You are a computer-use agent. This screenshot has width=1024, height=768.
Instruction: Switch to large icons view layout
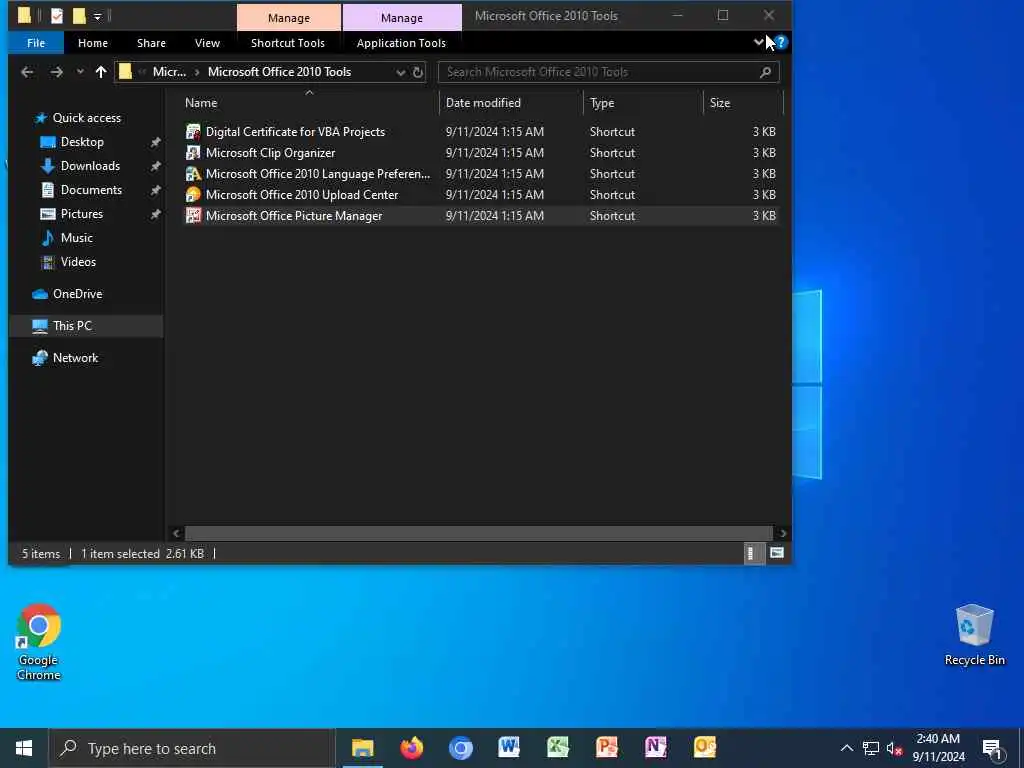pyautogui.click(x=776, y=553)
